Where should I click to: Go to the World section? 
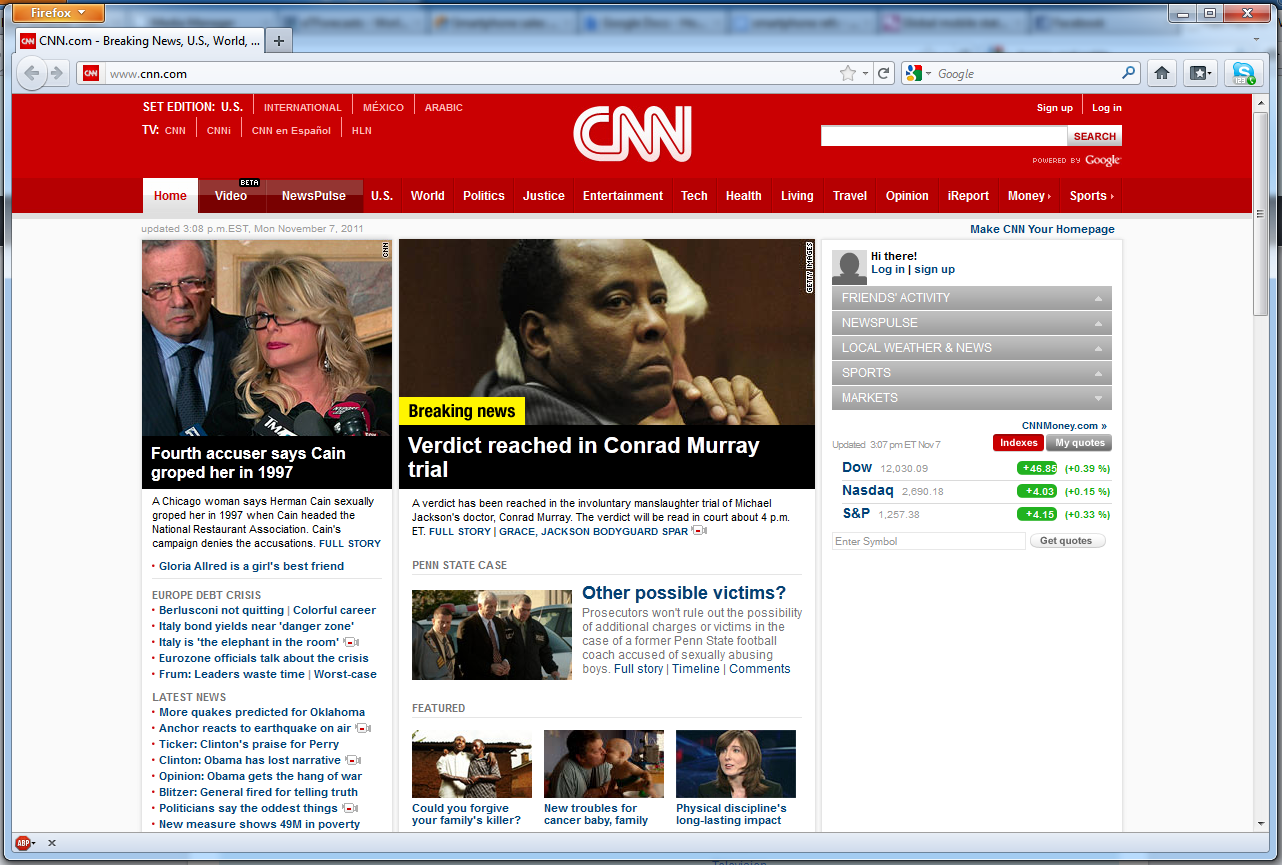[x=427, y=196]
